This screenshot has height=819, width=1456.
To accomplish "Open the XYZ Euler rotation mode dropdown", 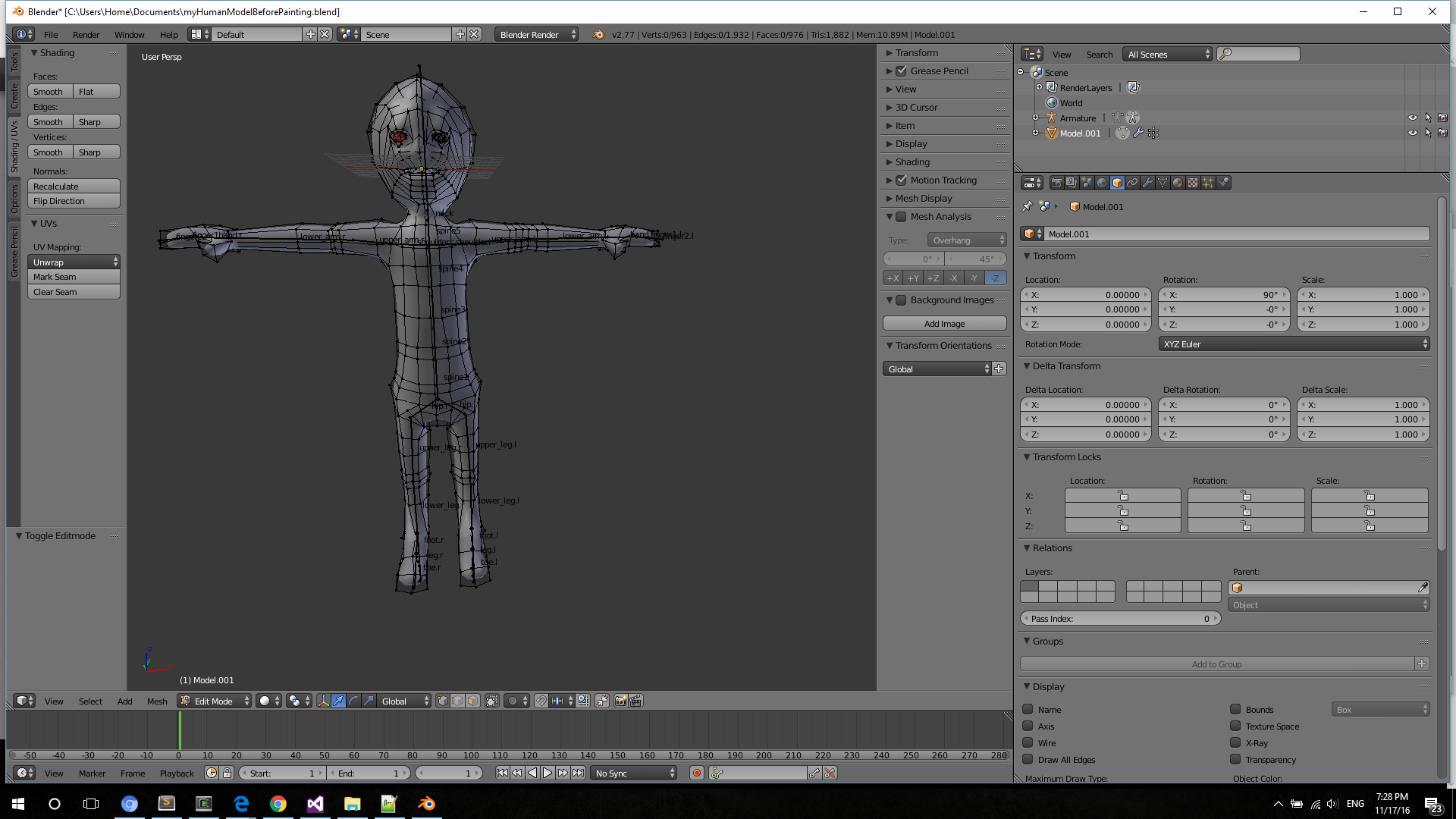I will pyautogui.click(x=1294, y=344).
